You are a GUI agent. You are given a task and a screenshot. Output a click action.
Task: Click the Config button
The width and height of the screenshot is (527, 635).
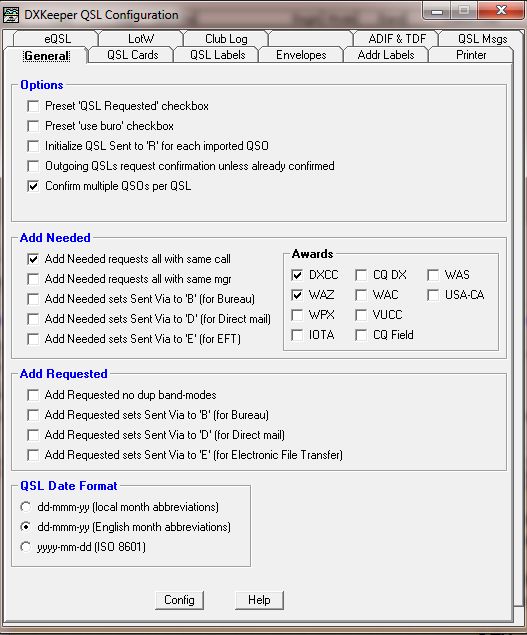pos(179,600)
